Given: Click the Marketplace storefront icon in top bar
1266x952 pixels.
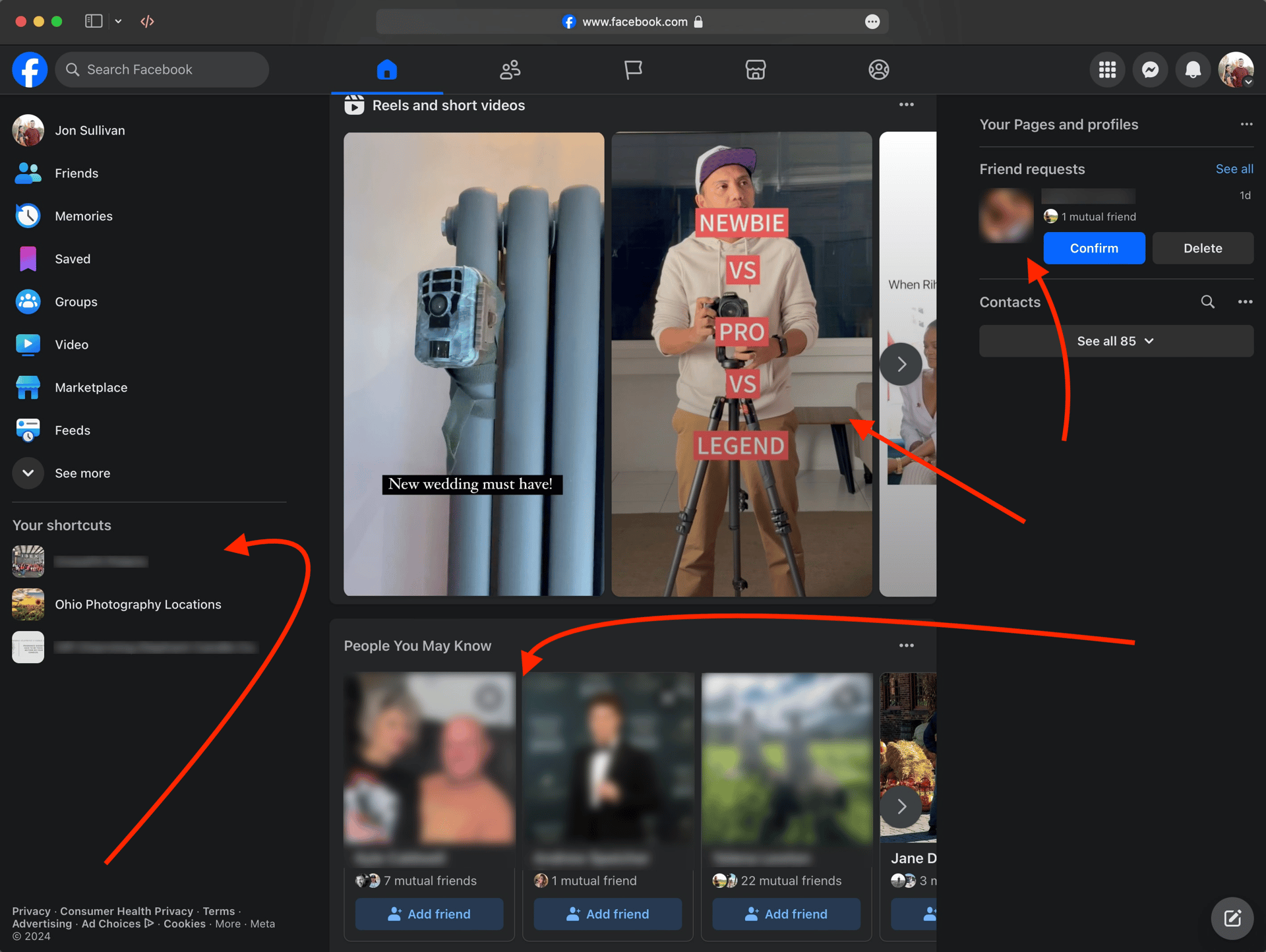Looking at the screenshot, I should pyautogui.click(x=756, y=69).
